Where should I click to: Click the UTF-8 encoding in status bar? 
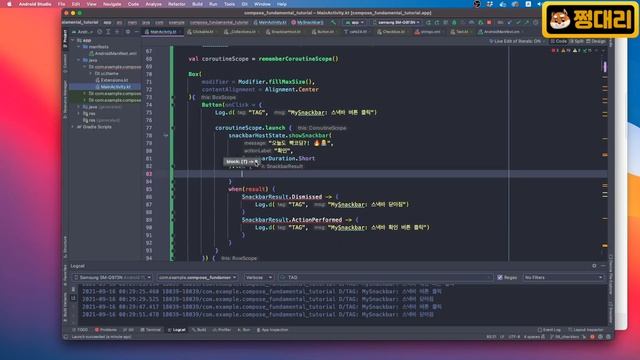(x=514, y=337)
